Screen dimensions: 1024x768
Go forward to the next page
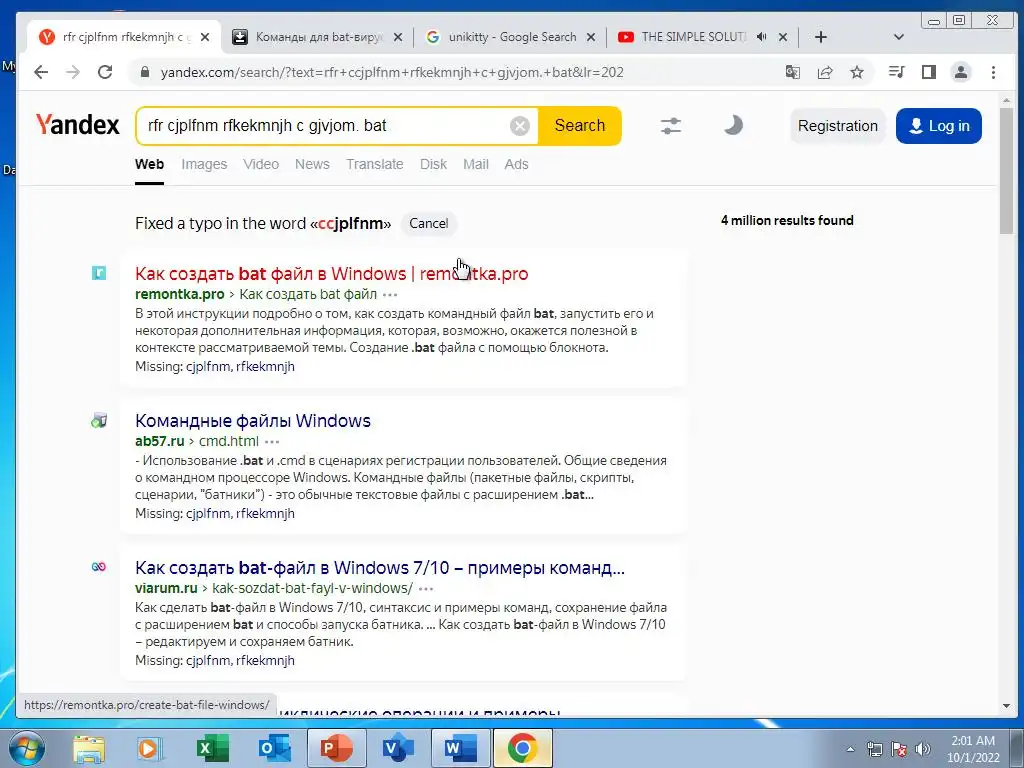[x=72, y=72]
